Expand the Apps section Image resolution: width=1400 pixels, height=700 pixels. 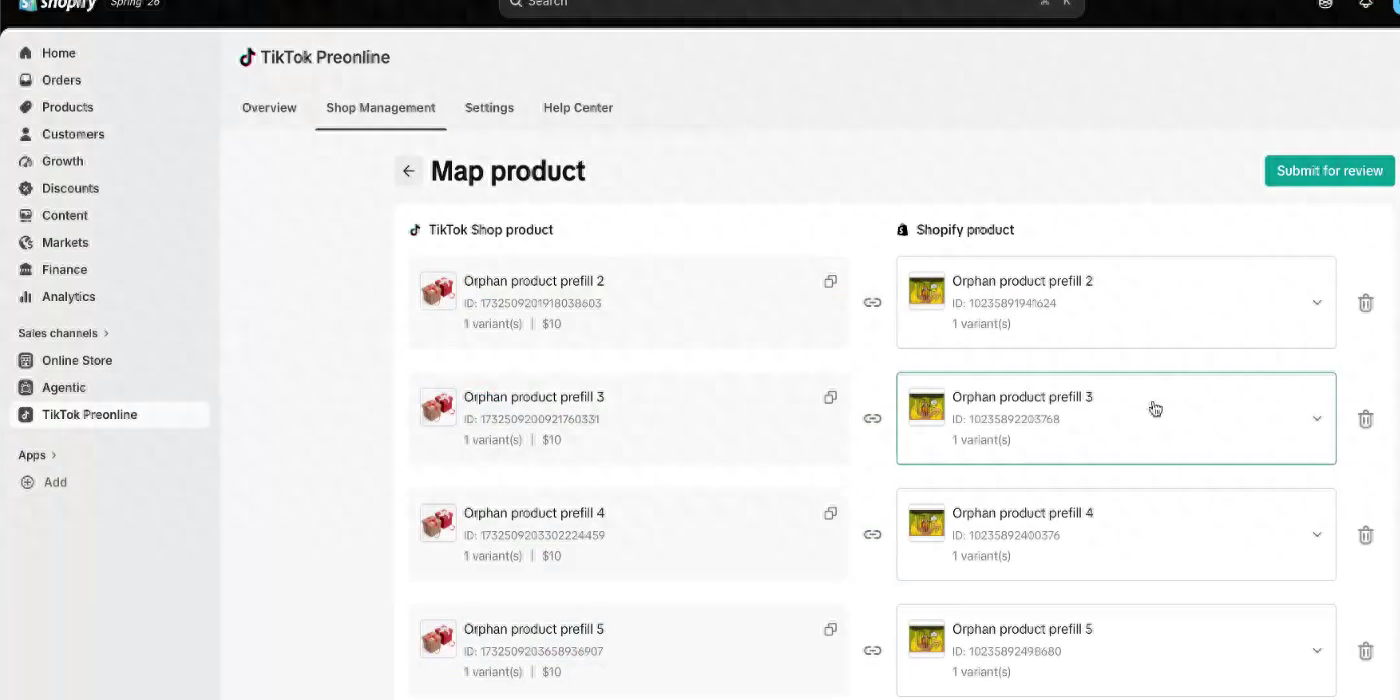(x=38, y=455)
